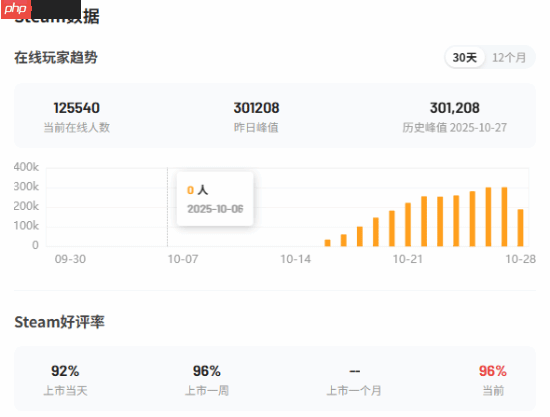Select the 96% first-week rating
Viewport: 550px width, 417px height.
(x=207, y=371)
